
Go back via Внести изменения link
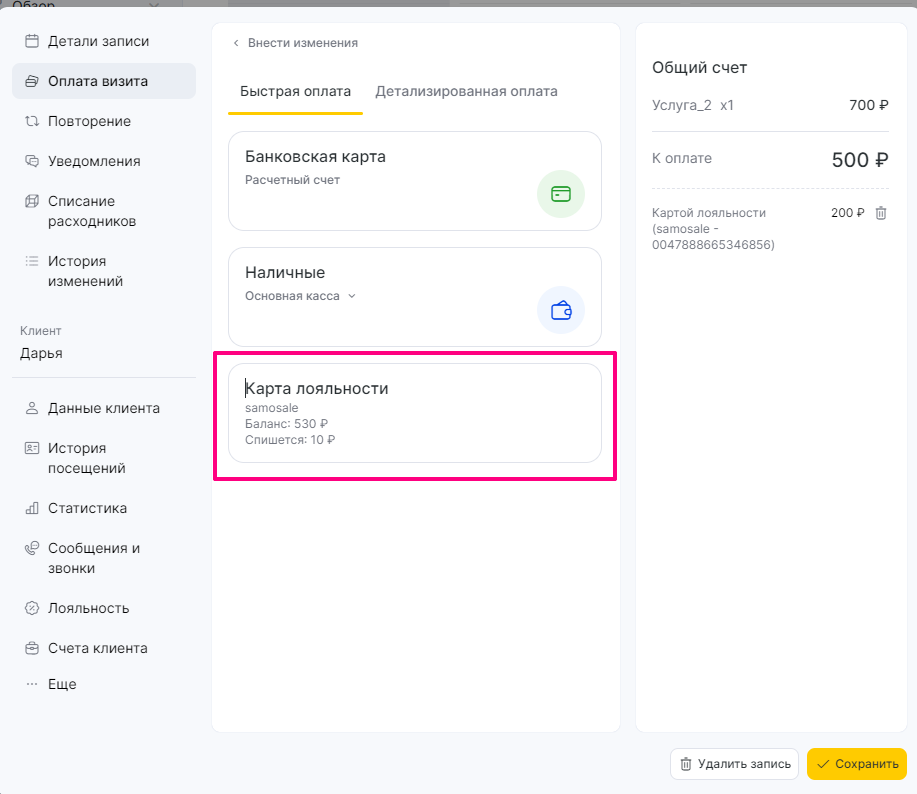point(302,43)
